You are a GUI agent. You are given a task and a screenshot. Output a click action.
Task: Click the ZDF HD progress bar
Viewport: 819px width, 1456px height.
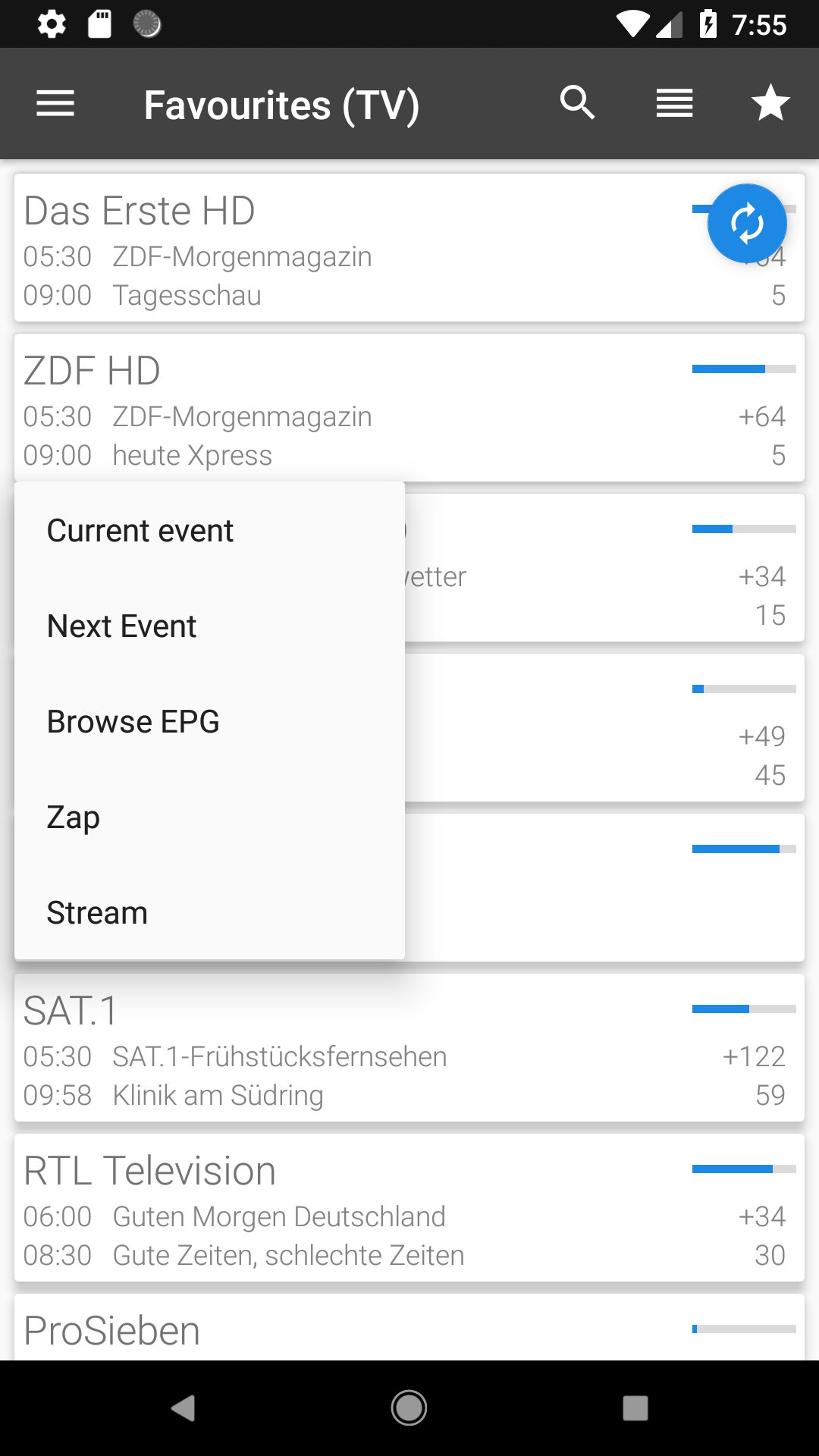coord(744,369)
